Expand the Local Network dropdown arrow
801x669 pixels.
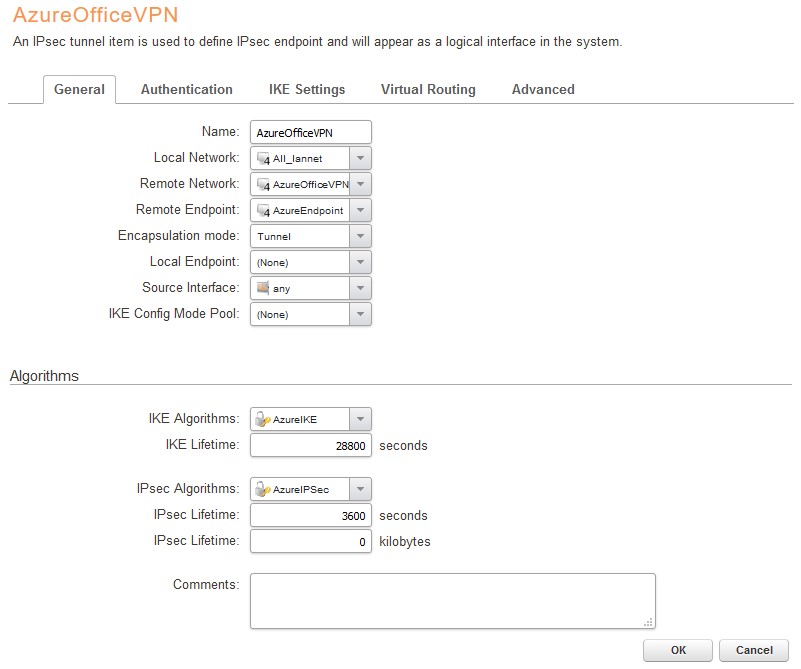click(360, 158)
